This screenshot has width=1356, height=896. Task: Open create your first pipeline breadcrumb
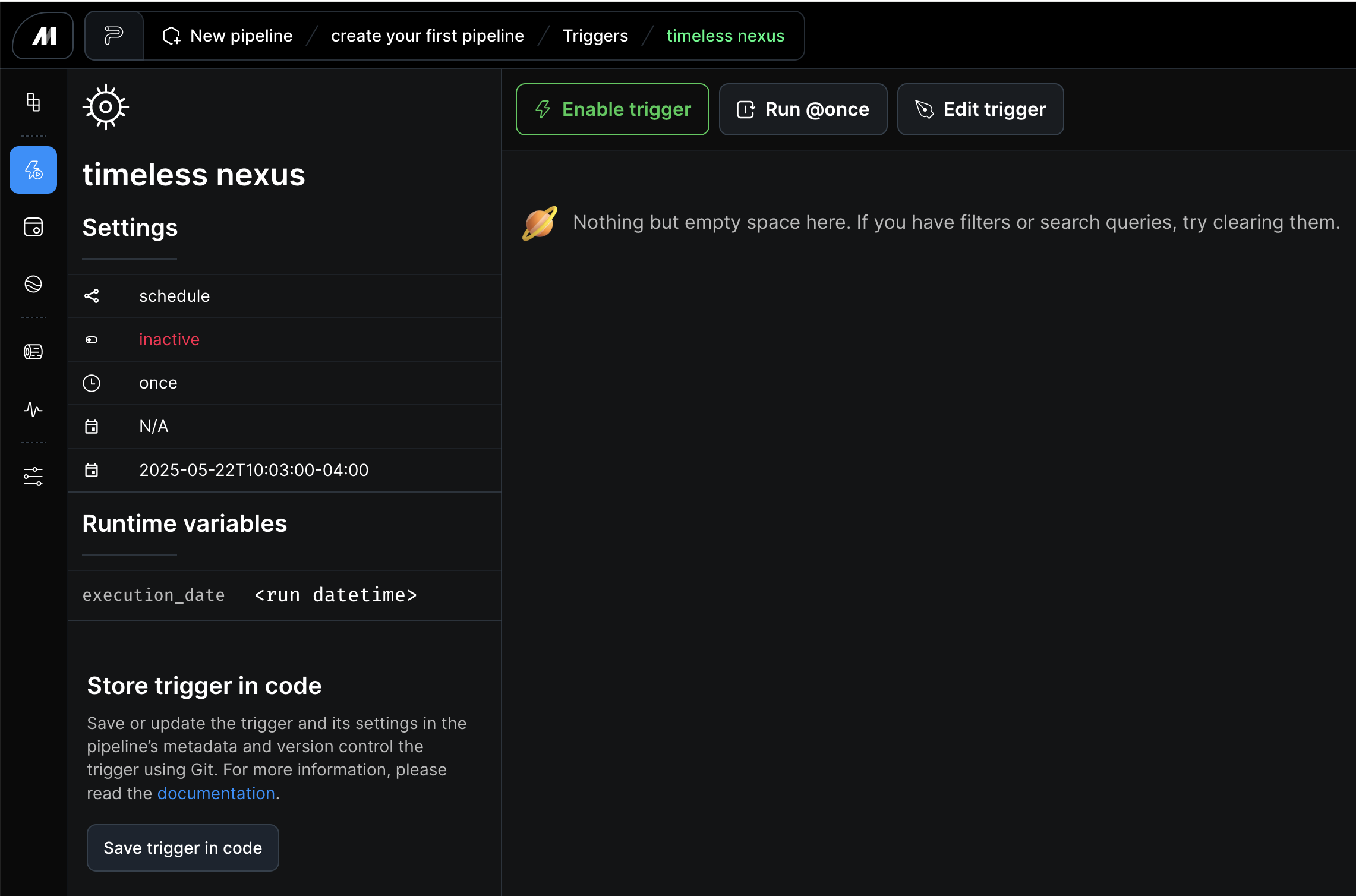click(427, 36)
